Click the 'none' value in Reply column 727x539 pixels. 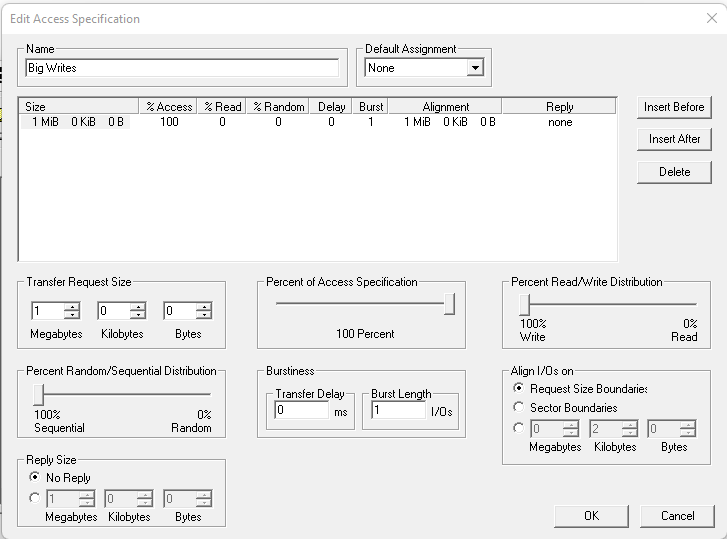(x=560, y=122)
